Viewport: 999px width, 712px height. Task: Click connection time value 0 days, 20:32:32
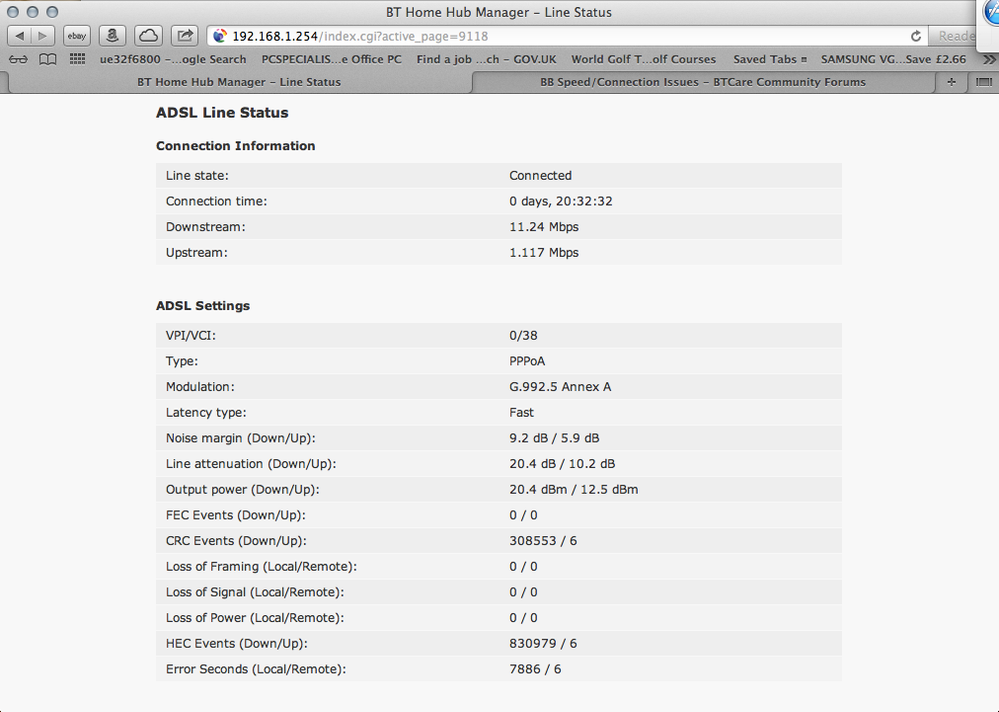[x=561, y=201]
